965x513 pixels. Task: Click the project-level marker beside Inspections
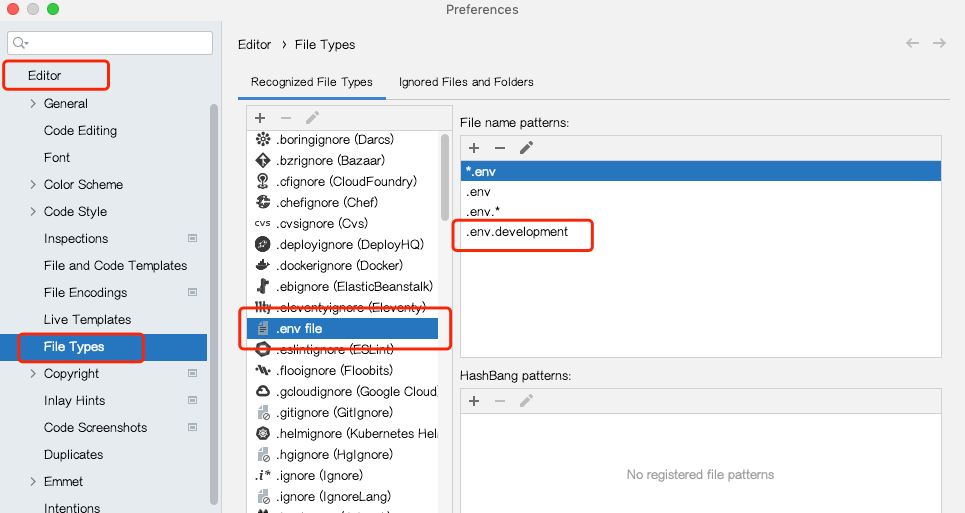point(192,238)
